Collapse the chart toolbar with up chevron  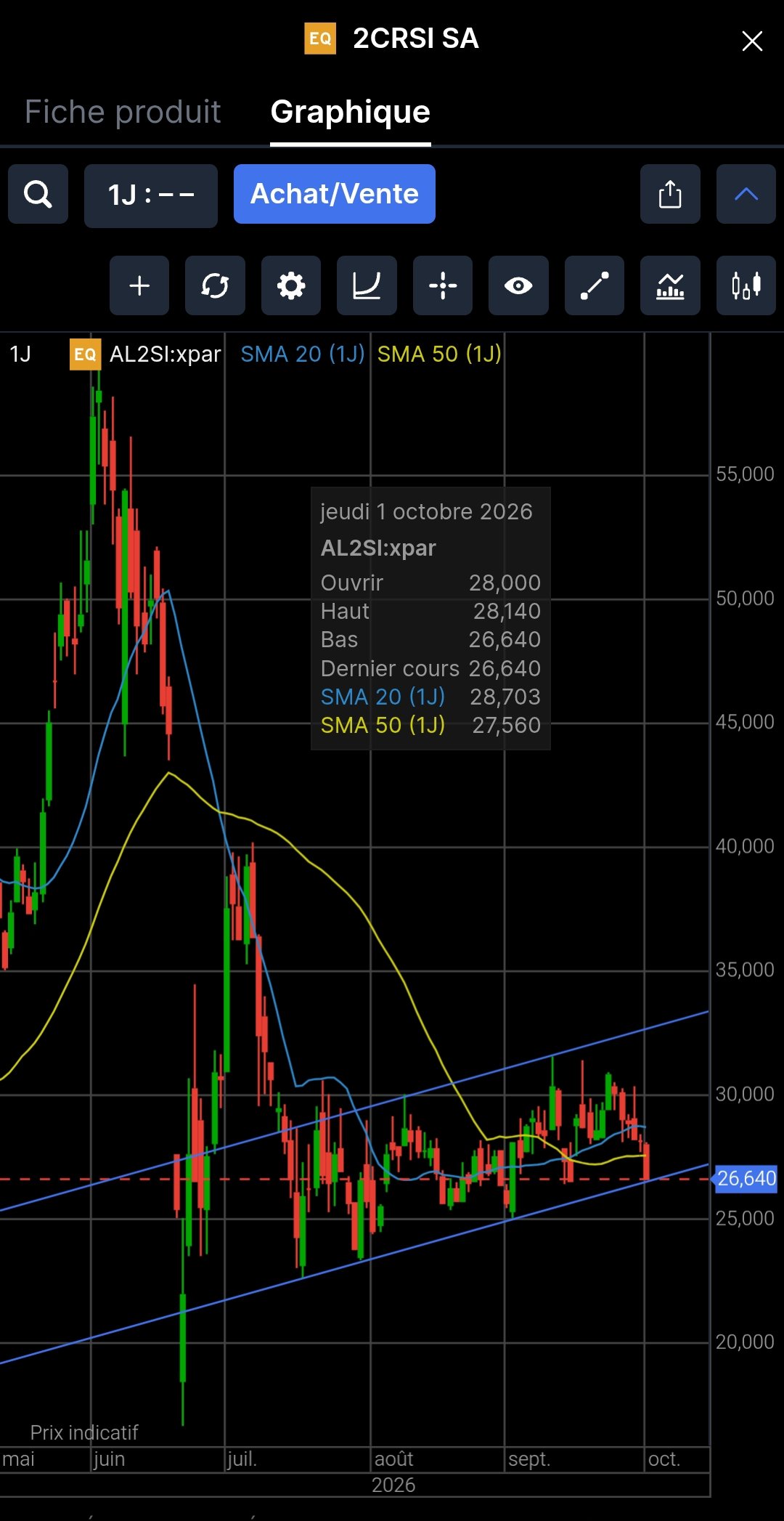point(746,194)
